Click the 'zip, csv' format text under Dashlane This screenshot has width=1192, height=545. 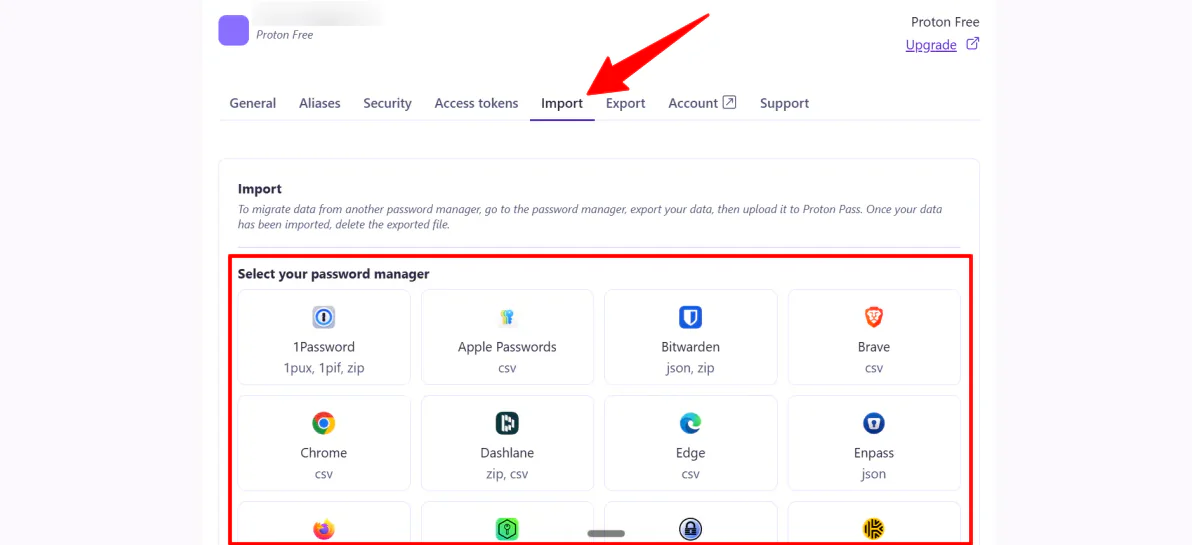pos(507,474)
